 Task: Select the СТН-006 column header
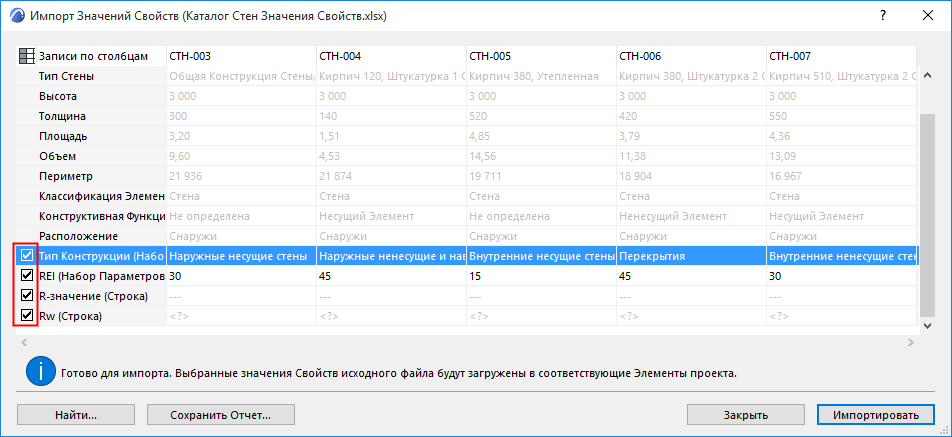pyautogui.click(x=691, y=56)
